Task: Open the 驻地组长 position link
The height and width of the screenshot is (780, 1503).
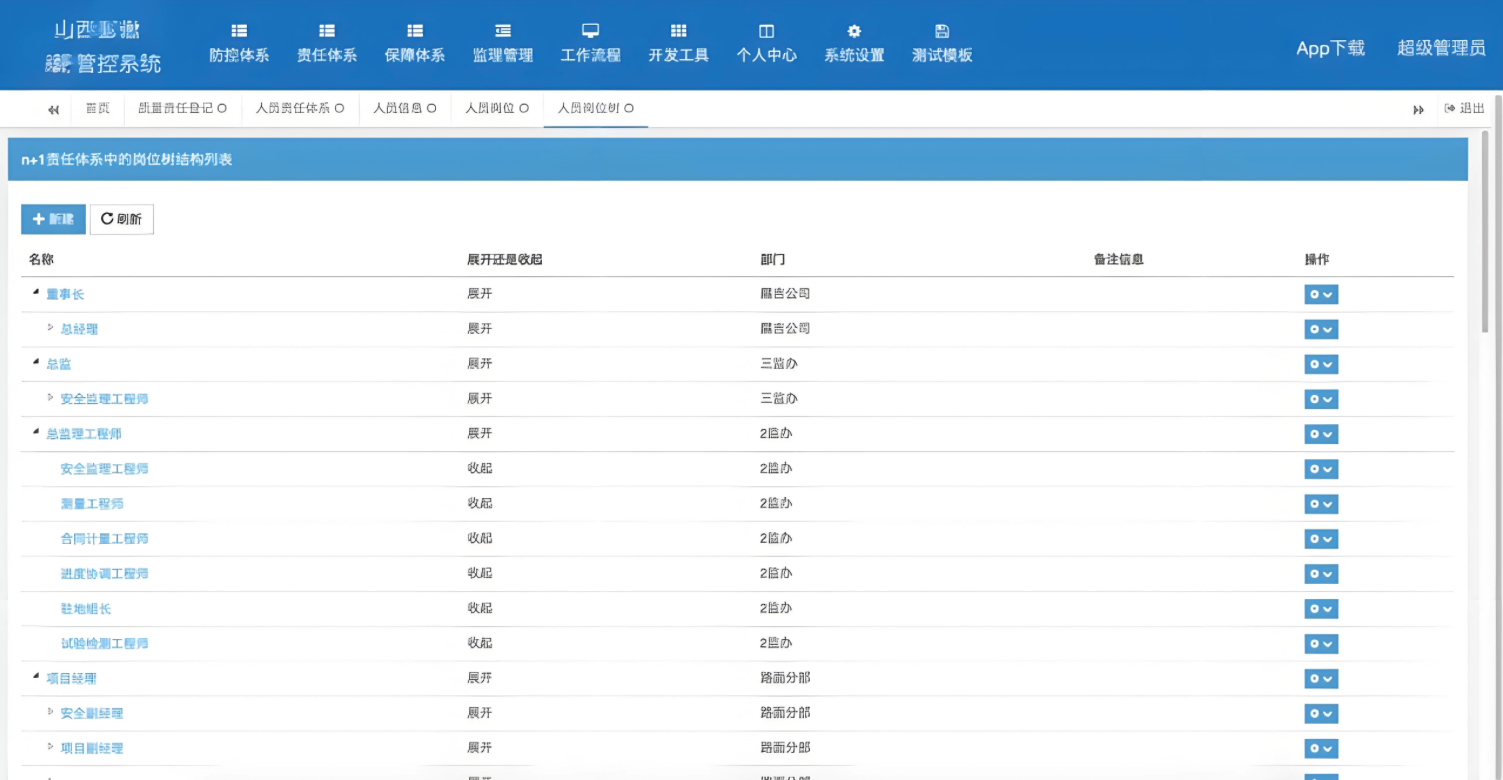Action: point(85,609)
